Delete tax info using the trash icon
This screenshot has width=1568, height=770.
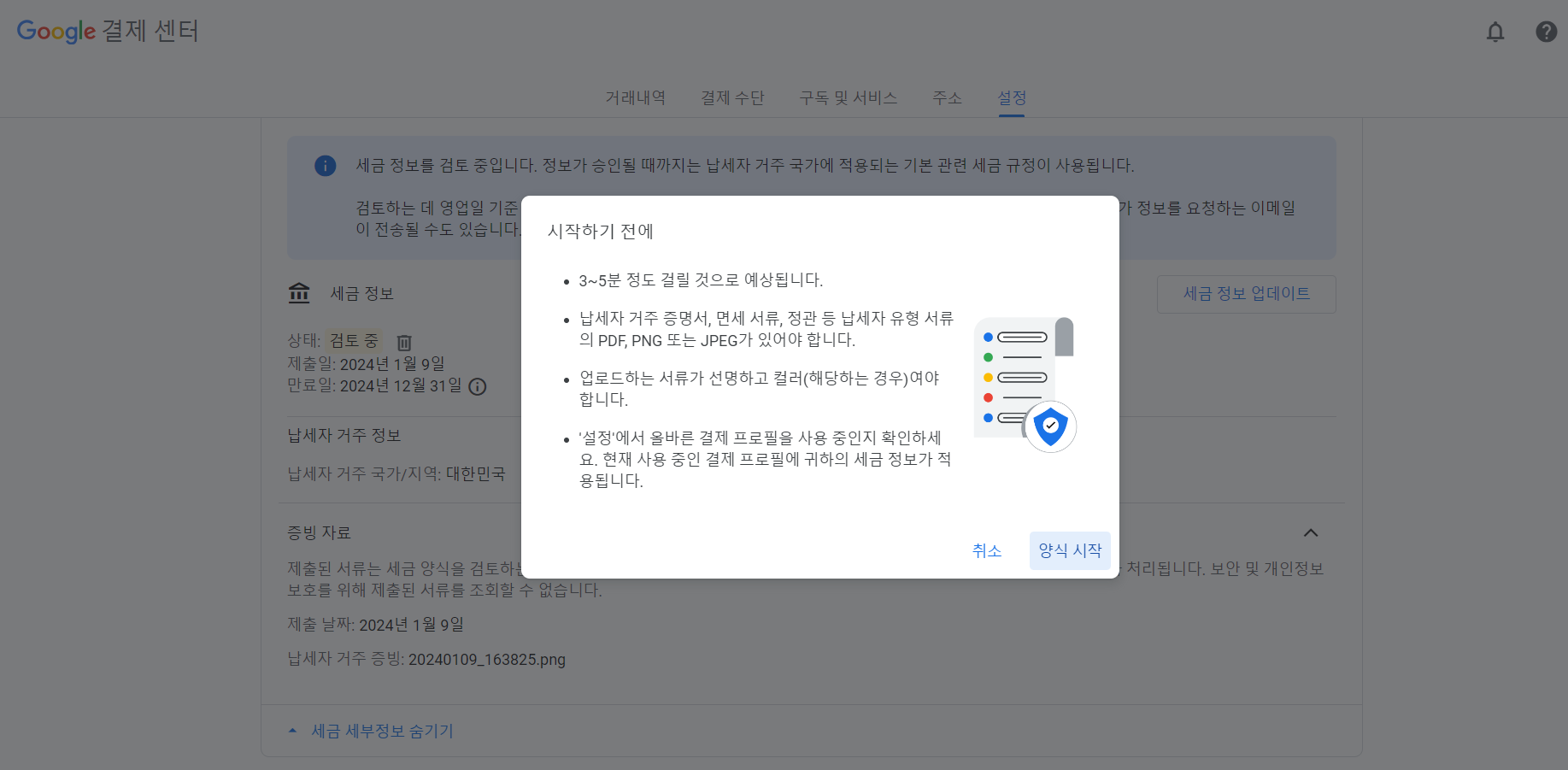(403, 343)
